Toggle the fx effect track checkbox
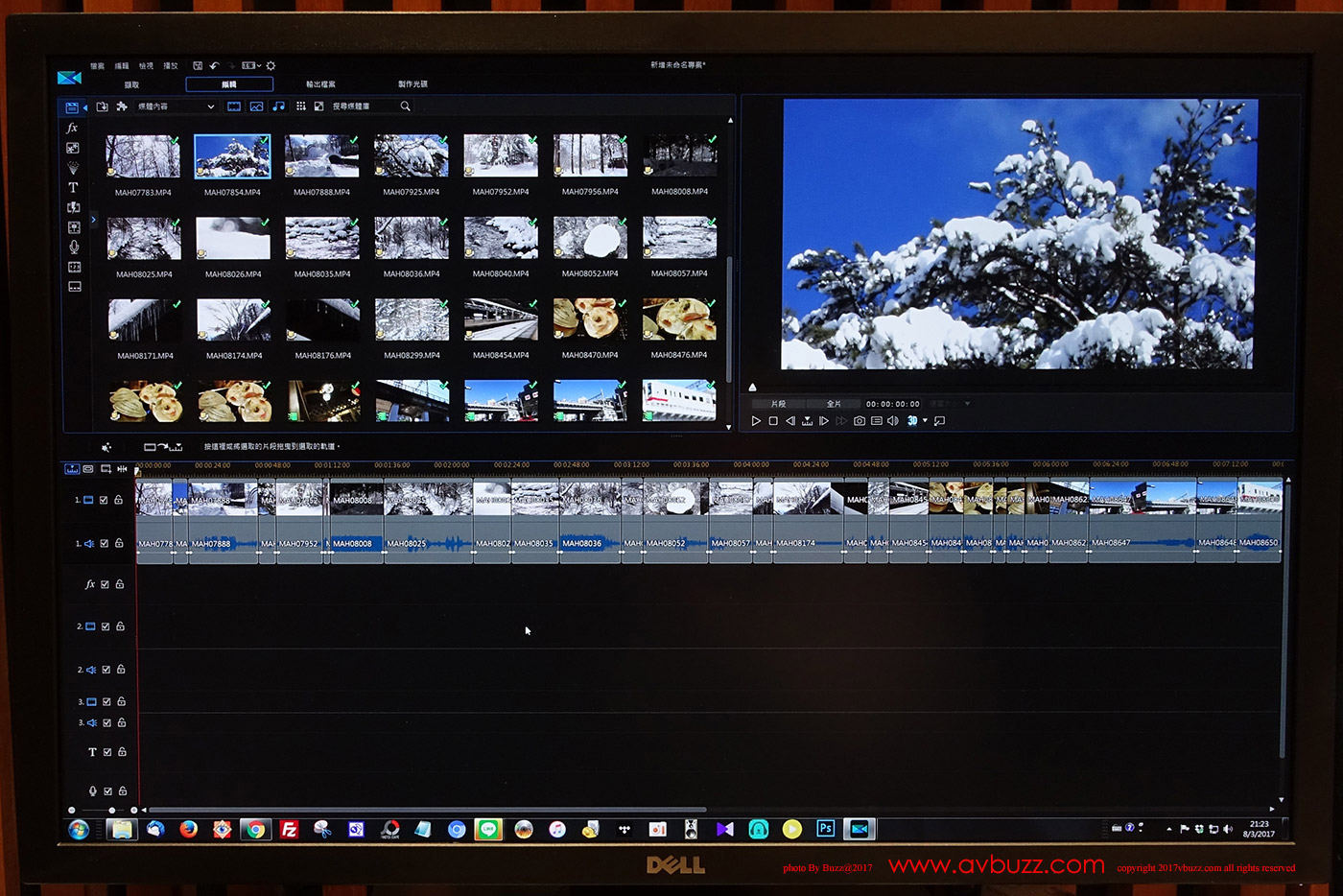The height and width of the screenshot is (896, 1343). coord(106,584)
